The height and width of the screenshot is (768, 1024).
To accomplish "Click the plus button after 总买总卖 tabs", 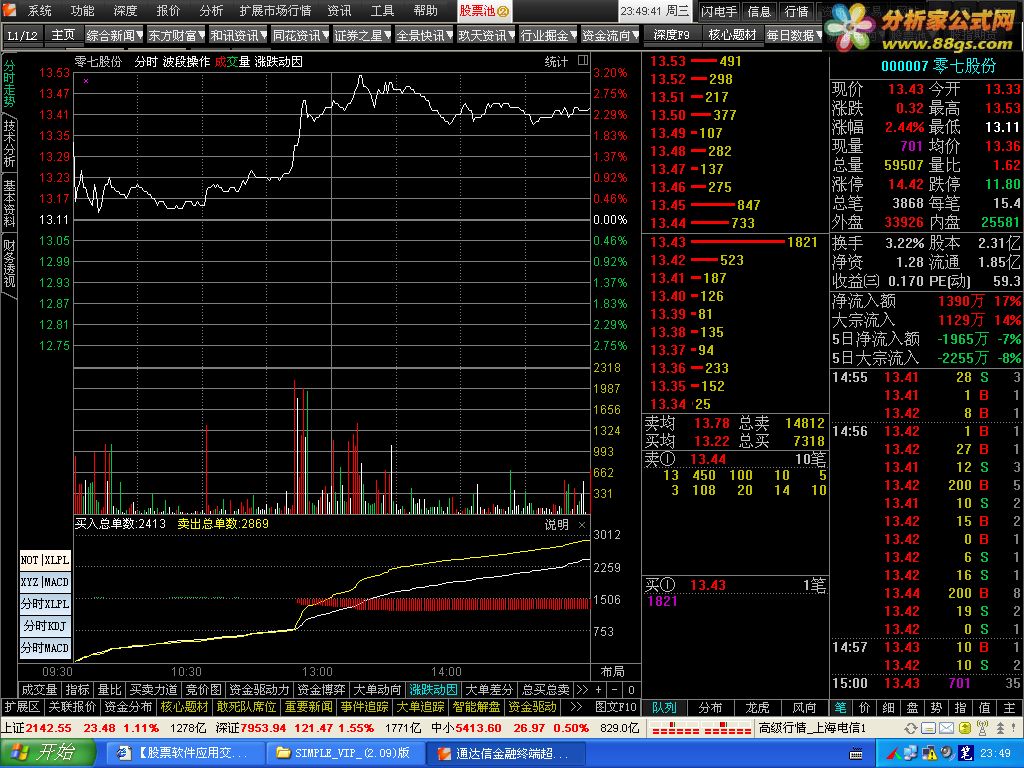I will point(598,690).
